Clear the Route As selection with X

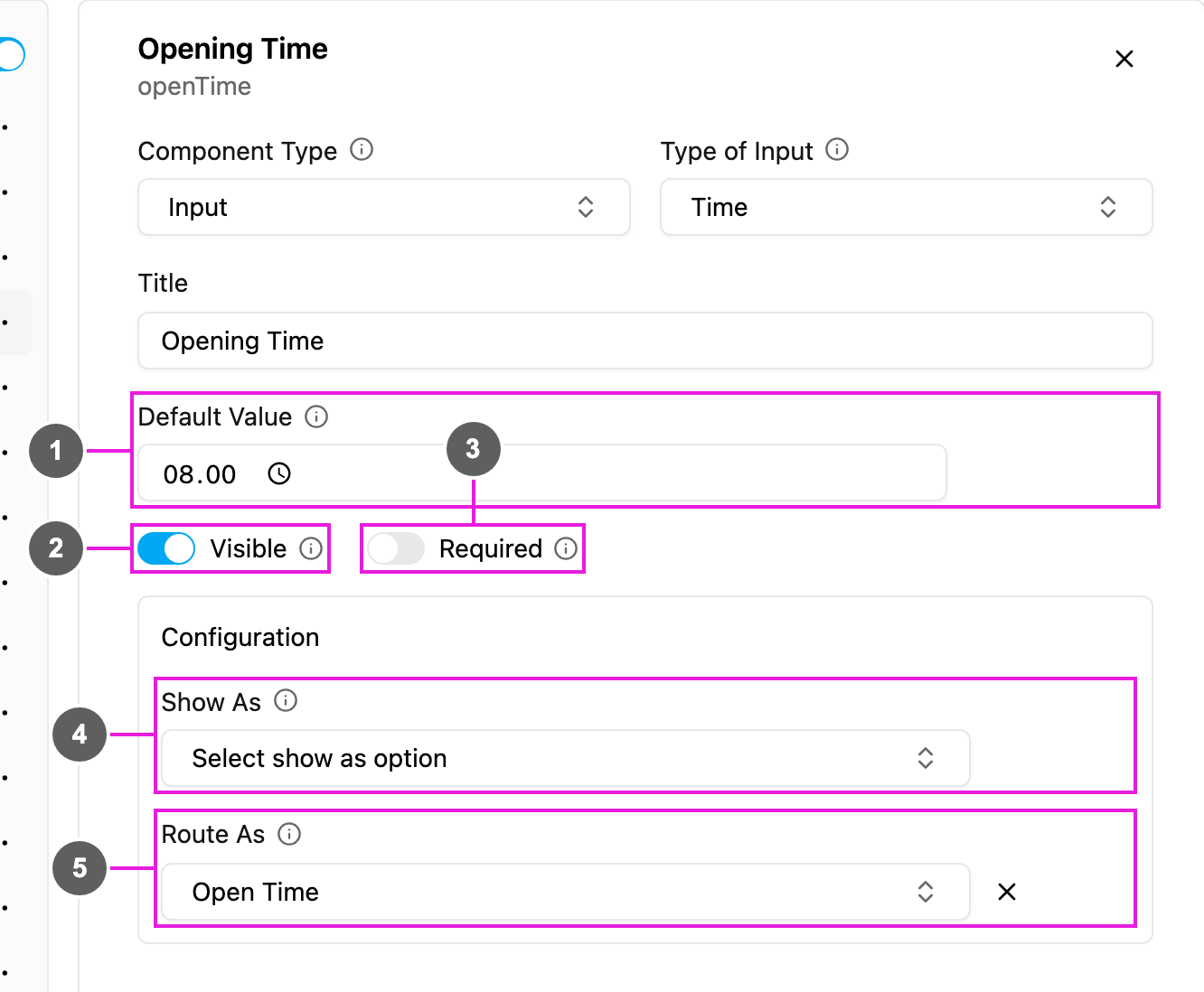1006,892
